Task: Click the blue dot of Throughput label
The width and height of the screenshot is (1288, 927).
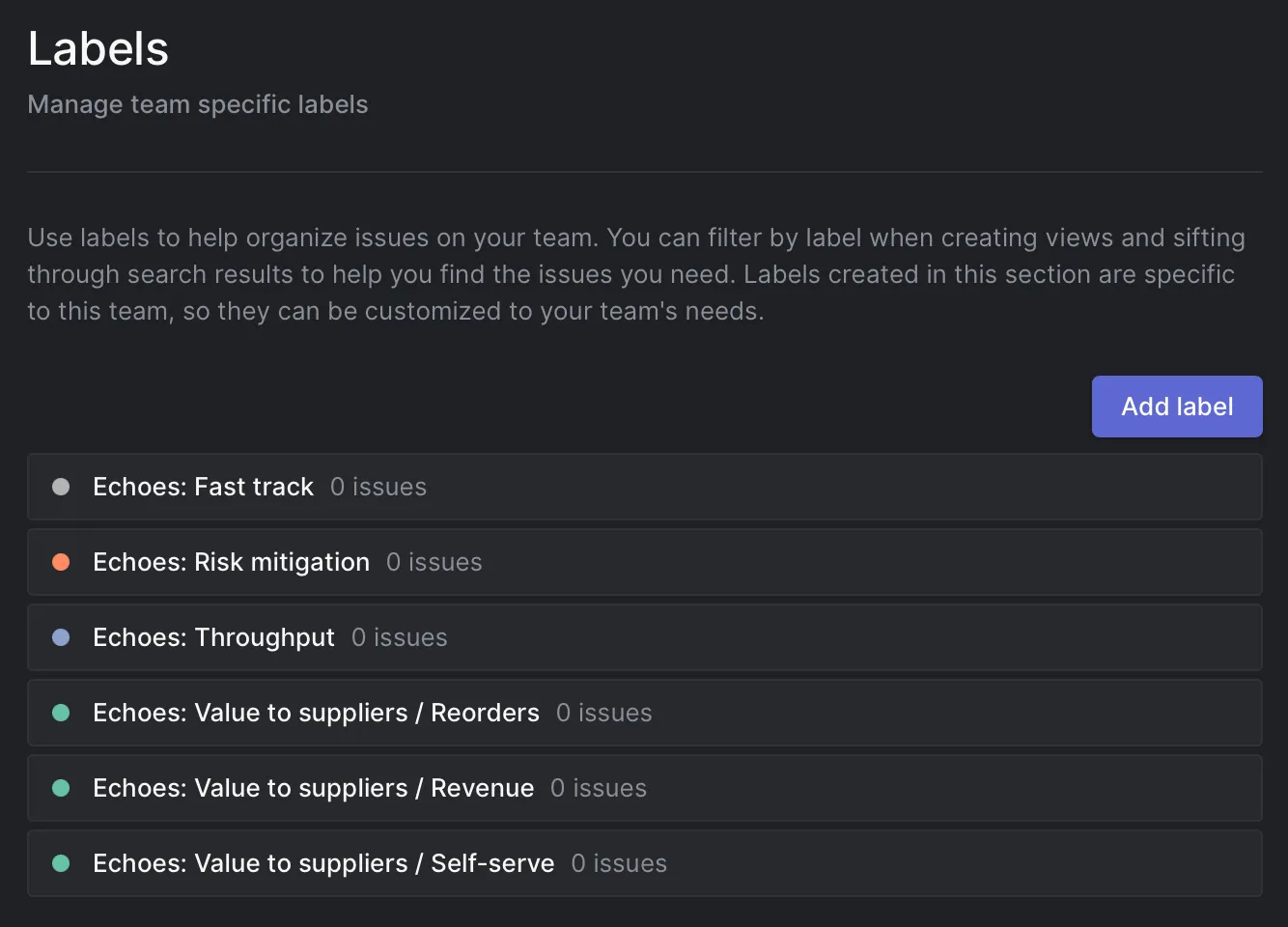Action: 61,637
